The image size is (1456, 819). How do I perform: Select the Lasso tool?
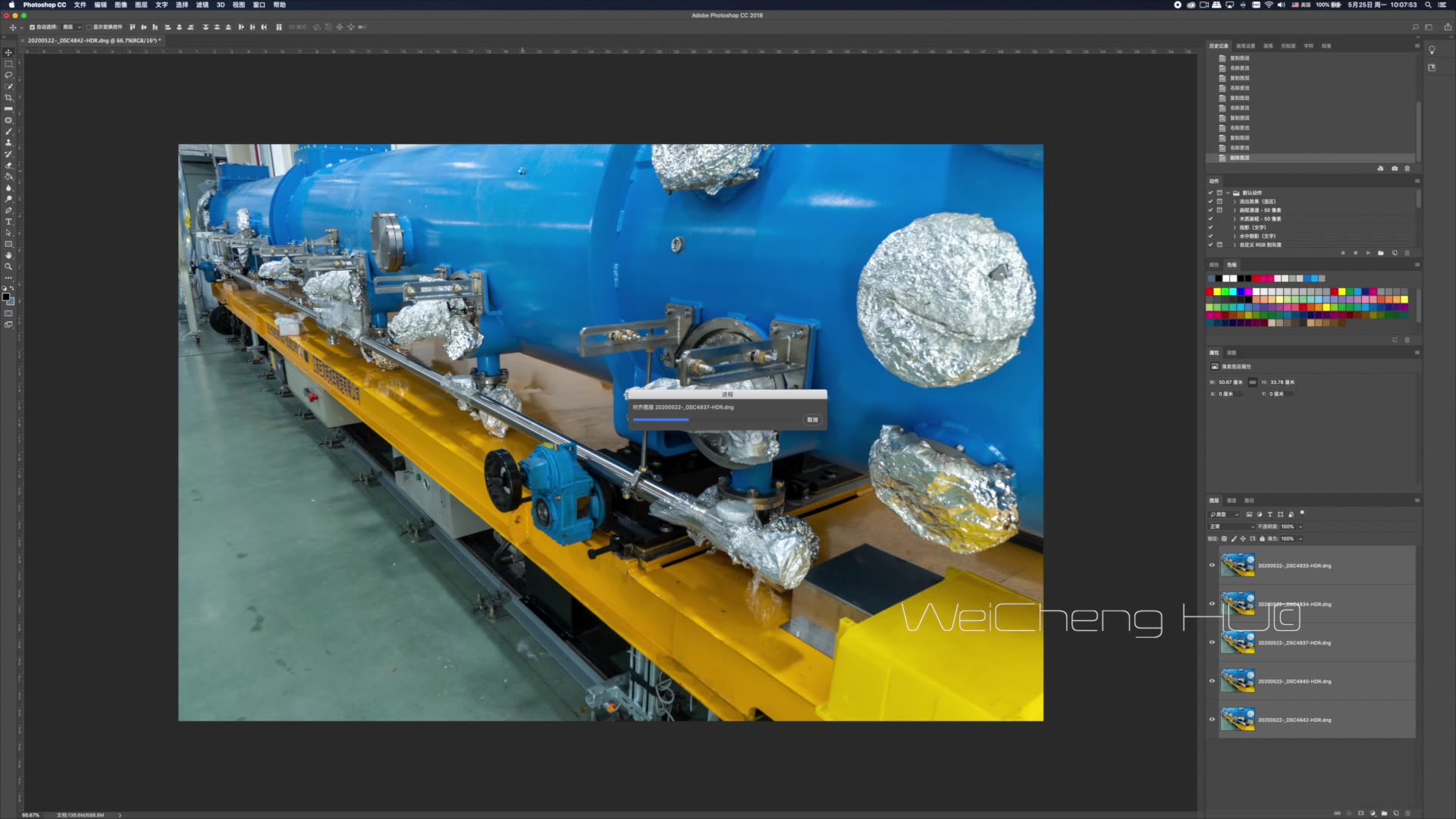click(8, 75)
